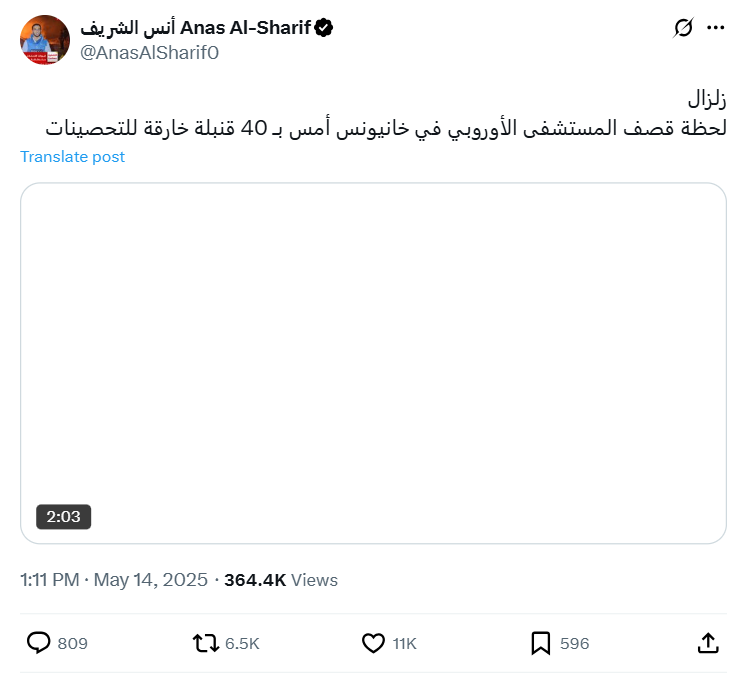Click the blue verified checkmark badge
The height and width of the screenshot is (673, 747).
click(324, 28)
